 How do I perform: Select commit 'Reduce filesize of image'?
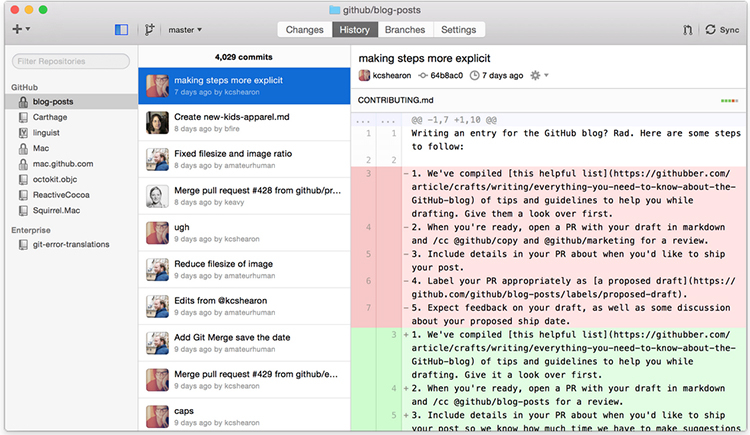(x=244, y=269)
